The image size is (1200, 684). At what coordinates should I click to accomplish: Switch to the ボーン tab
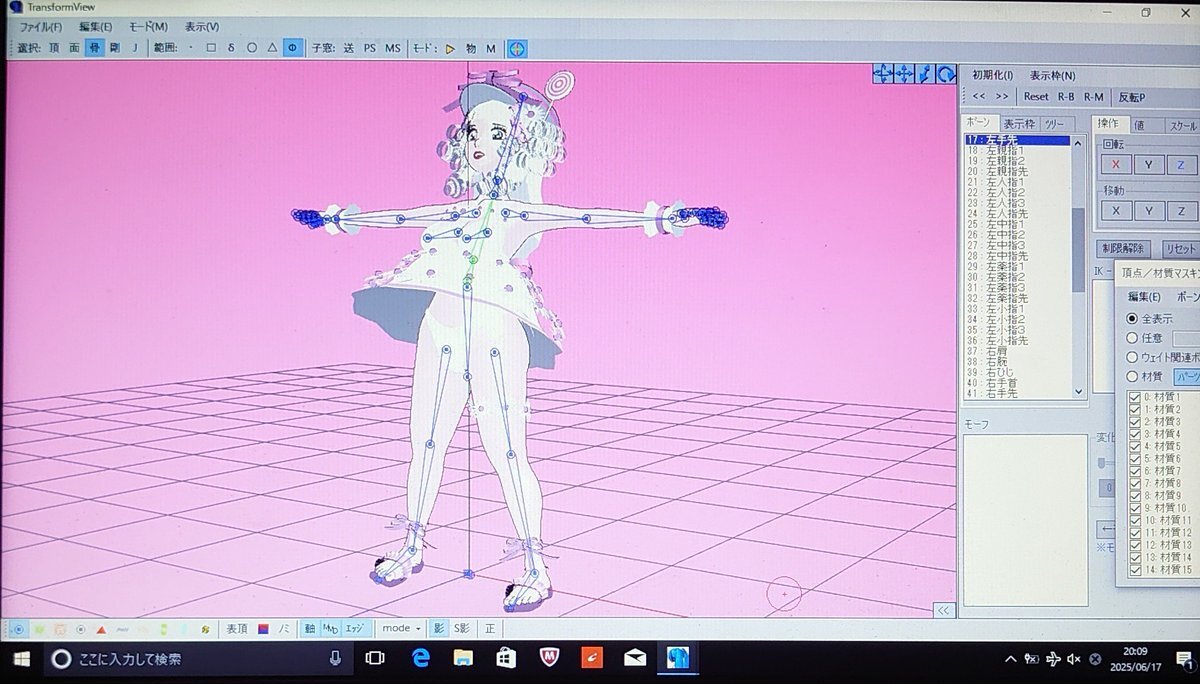click(x=979, y=123)
